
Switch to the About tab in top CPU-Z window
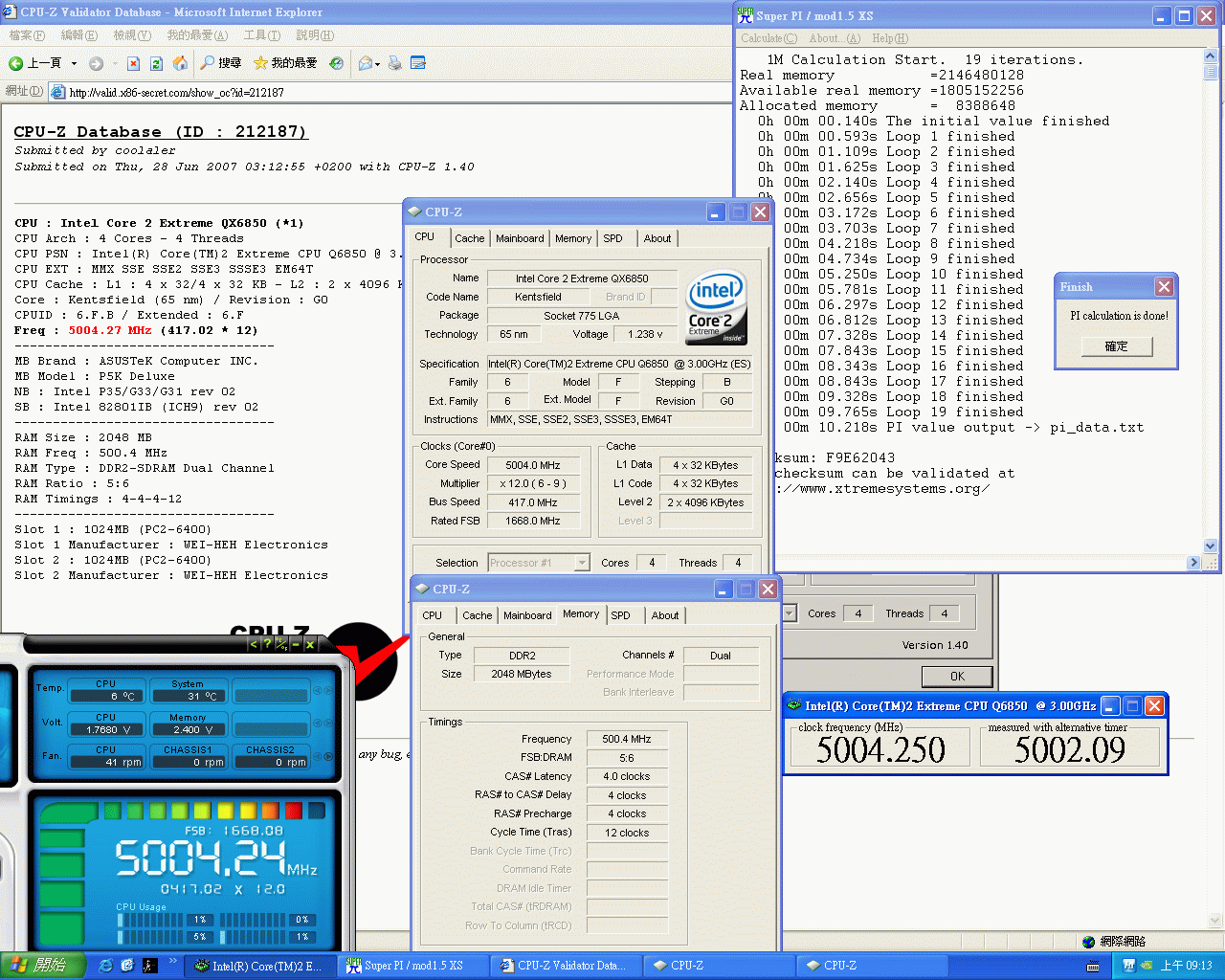657,238
